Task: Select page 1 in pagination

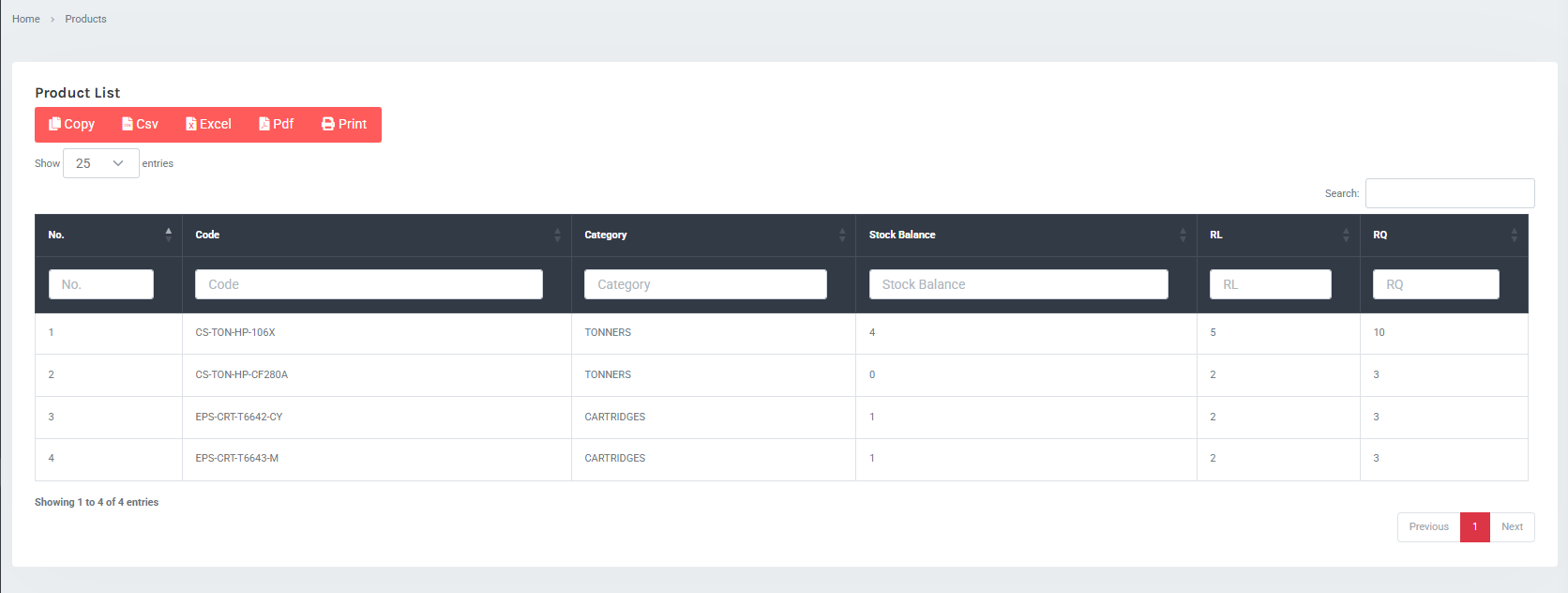Action: coord(1474,526)
